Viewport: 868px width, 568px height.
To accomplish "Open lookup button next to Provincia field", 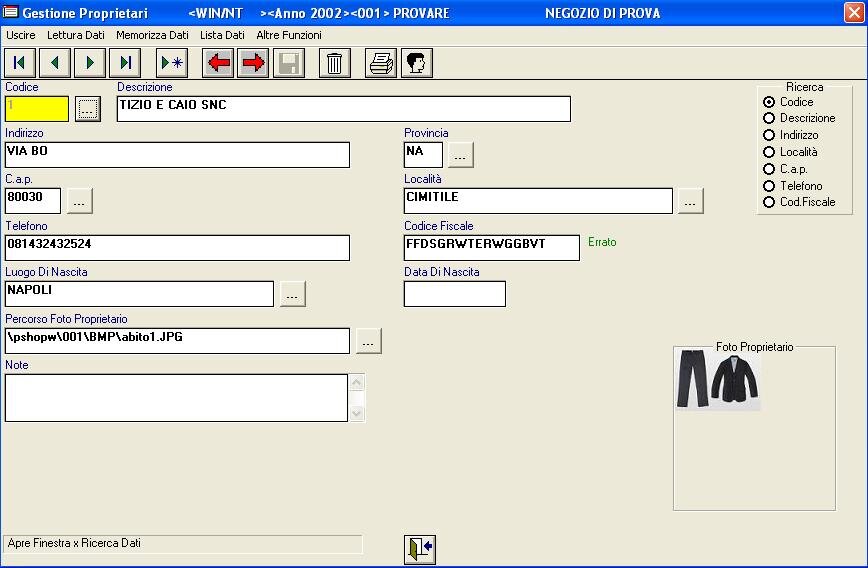I will tap(460, 155).
